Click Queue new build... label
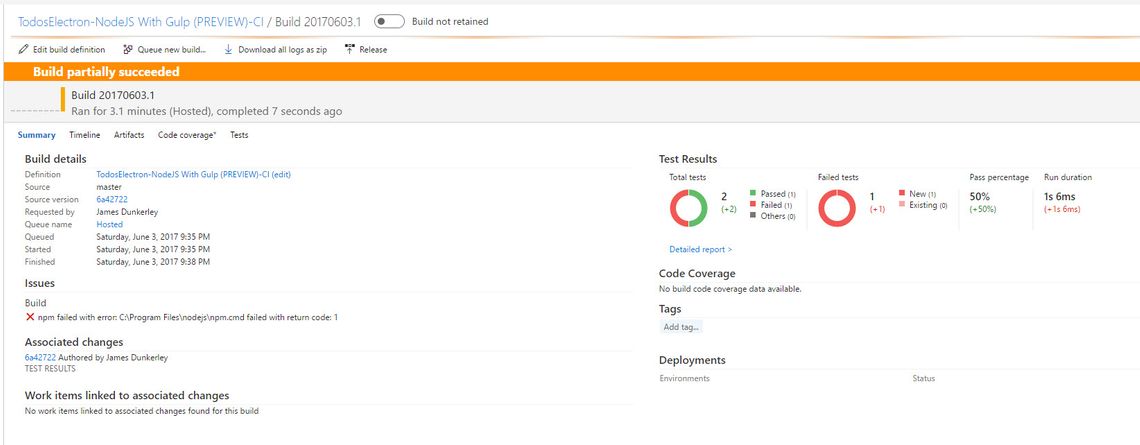Image resolution: width=1140 pixels, height=445 pixels. pyautogui.click(x=172, y=49)
